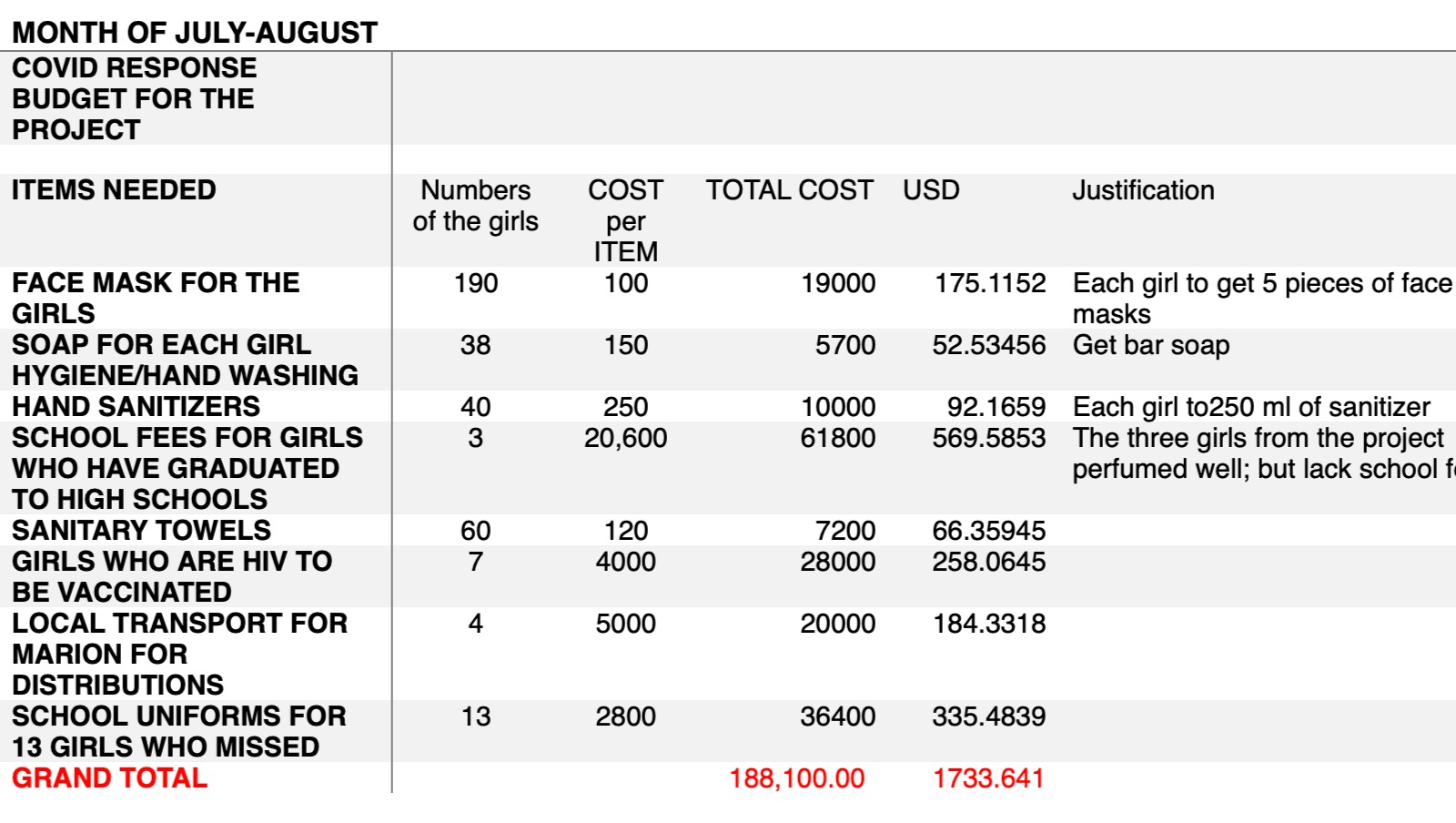Click the 19000 total cost cell
Viewport: 1456px width, 823px height.
838,283
